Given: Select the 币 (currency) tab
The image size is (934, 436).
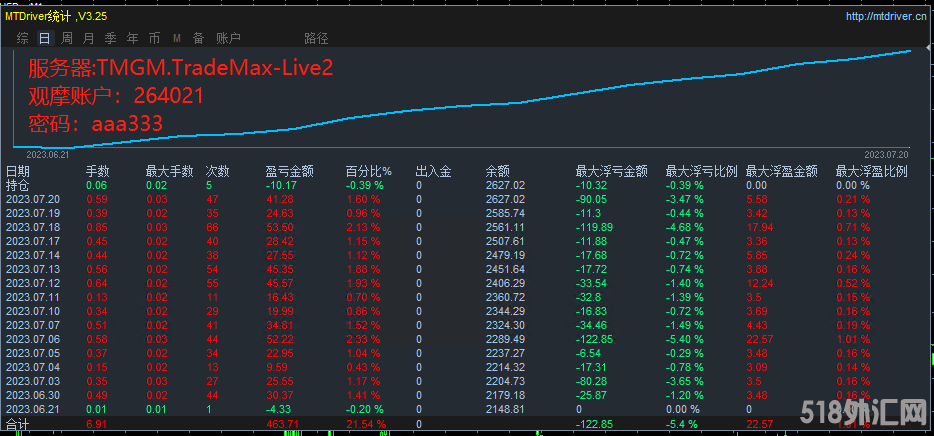Looking at the screenshot, I should point(154,39).
